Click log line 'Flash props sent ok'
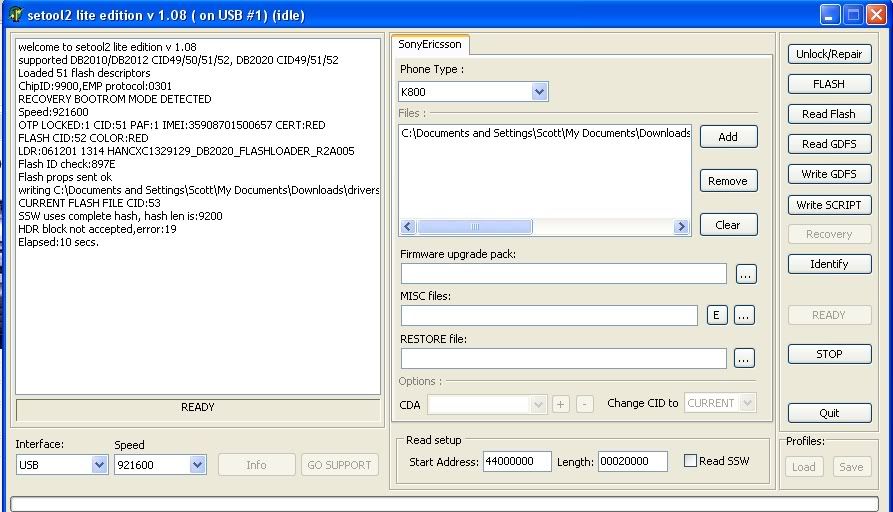The image size is (893, 512). pyautogui.click(x=65, y=177)
